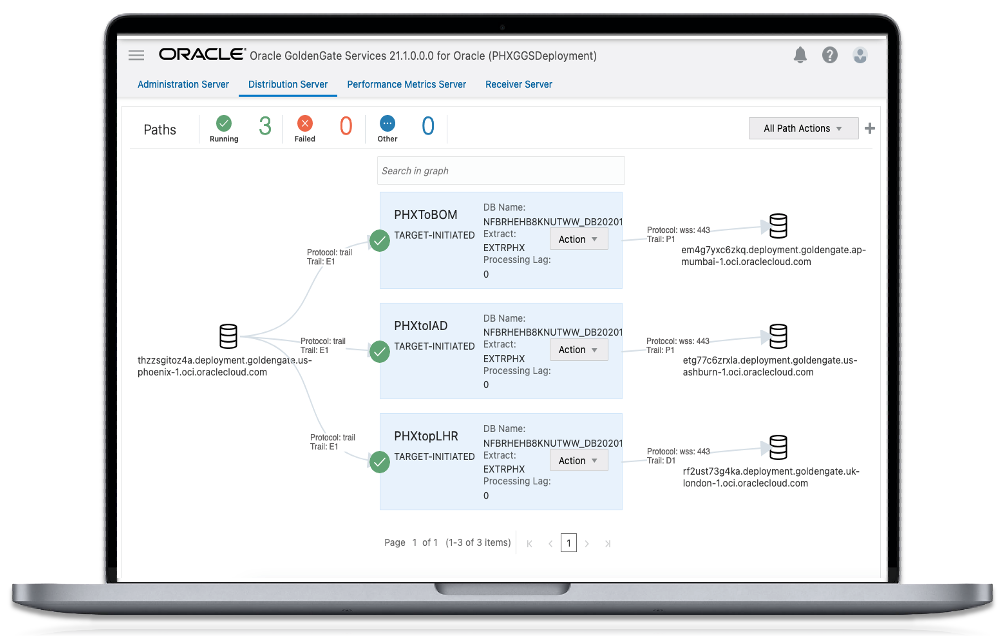
Task: Click the PHXToBOM path name
Action: pyautogui.click(x=425, y=215)
